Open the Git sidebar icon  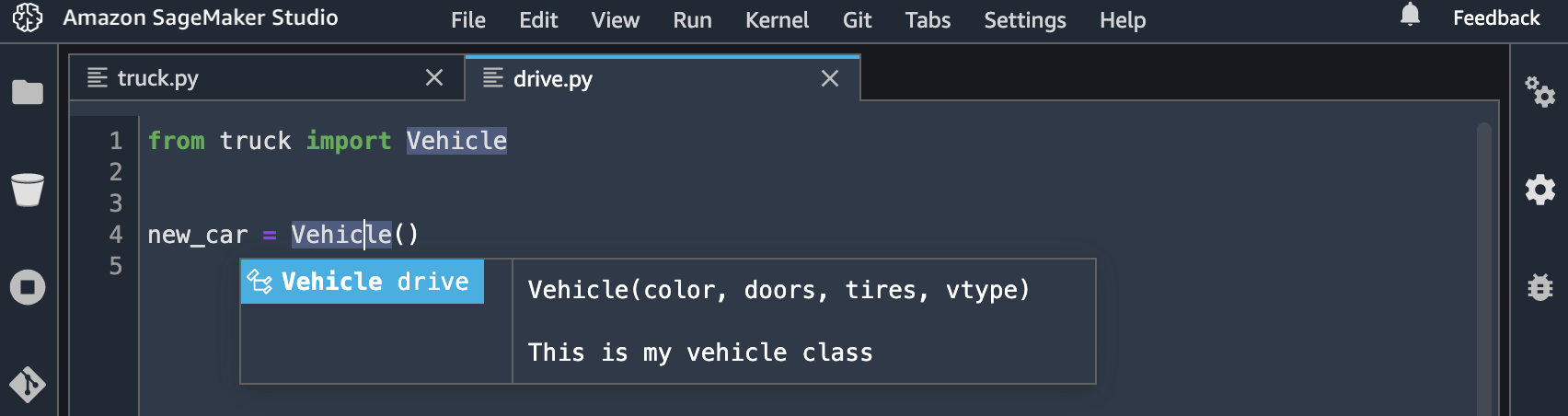pyautogui.click(x=28, y=385)
